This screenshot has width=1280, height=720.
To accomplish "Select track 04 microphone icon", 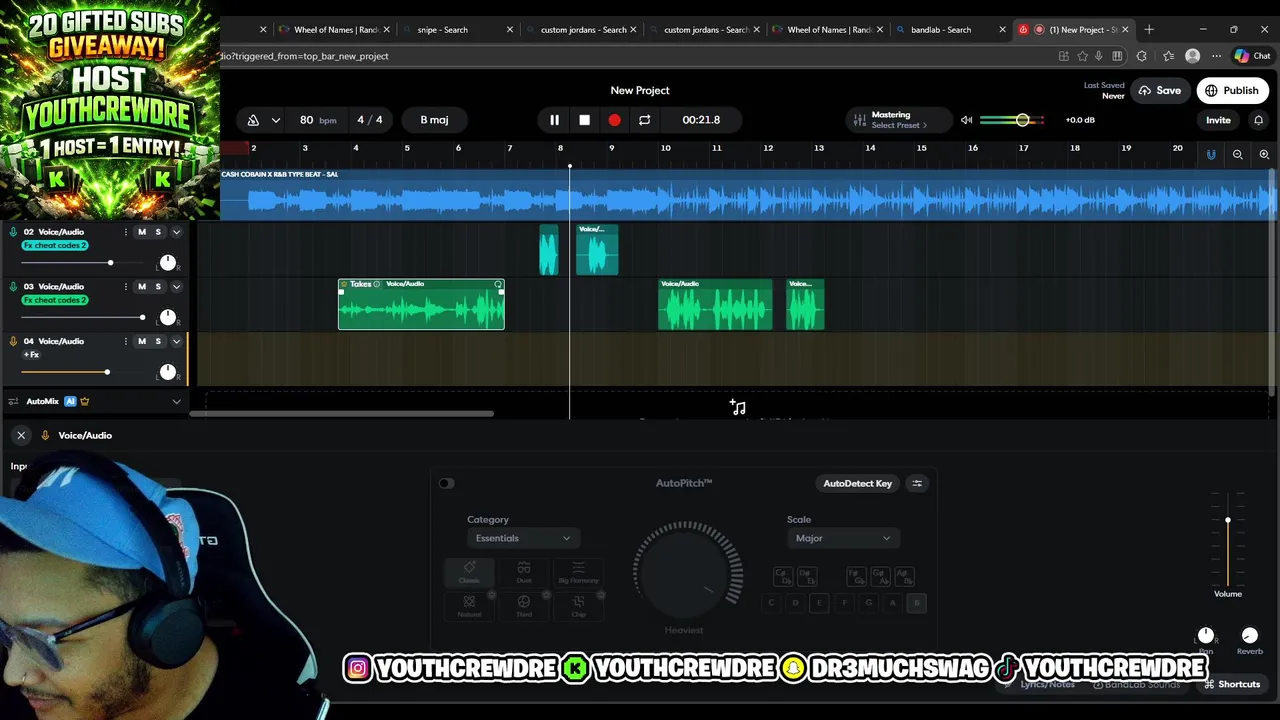I will [13, 341].
